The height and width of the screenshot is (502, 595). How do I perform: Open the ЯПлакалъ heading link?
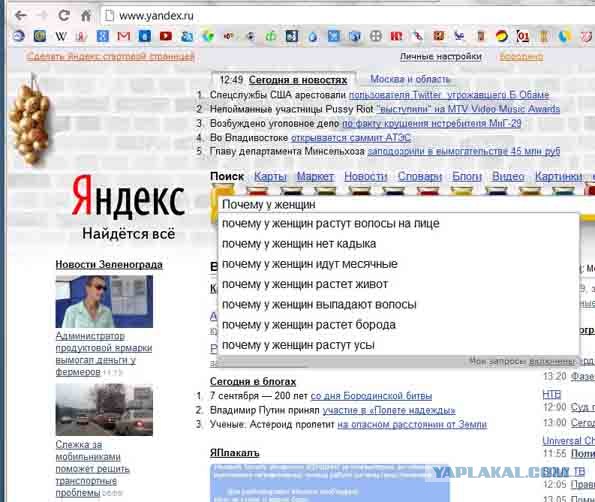[x=235, y=453]
